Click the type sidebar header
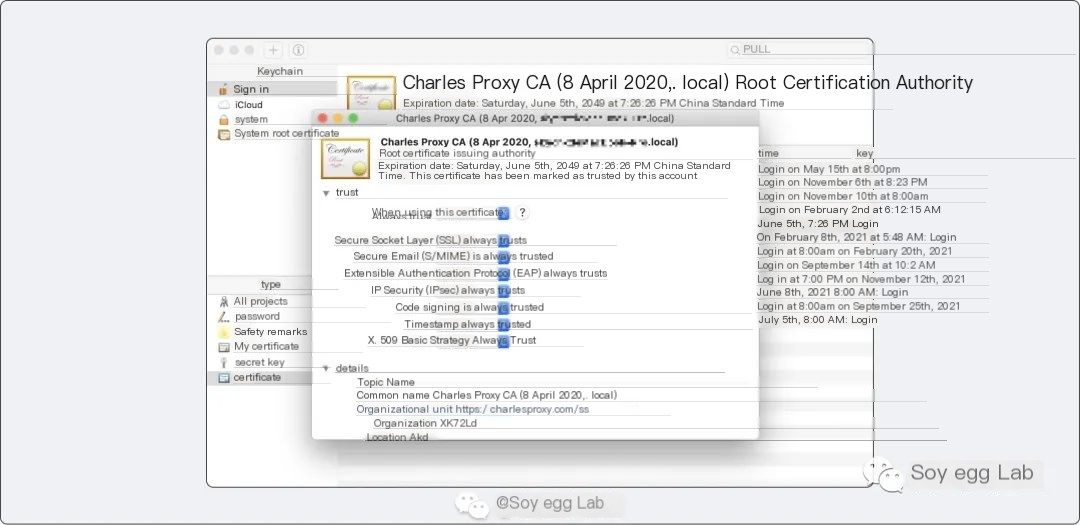 [271, 285]
